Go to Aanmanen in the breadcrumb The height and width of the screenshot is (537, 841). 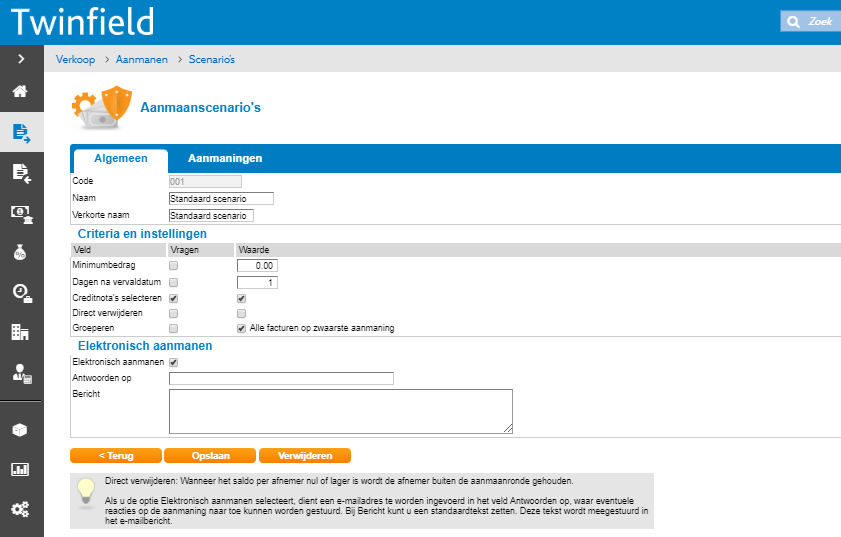tap(142, 60)
